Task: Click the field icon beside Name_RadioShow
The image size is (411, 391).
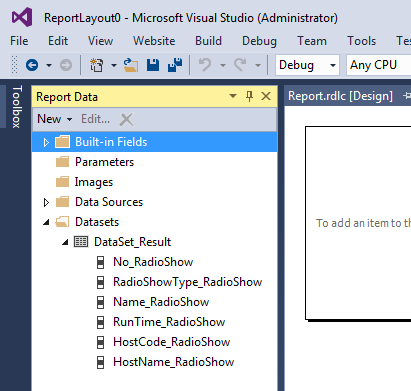Action: pos(100,302)
